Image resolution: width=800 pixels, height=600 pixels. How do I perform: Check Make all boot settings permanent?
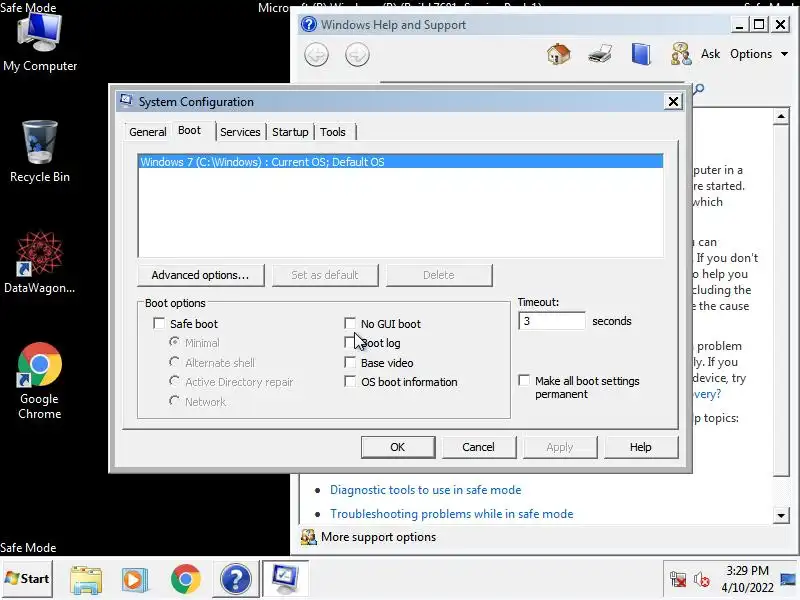coord(524,381)
